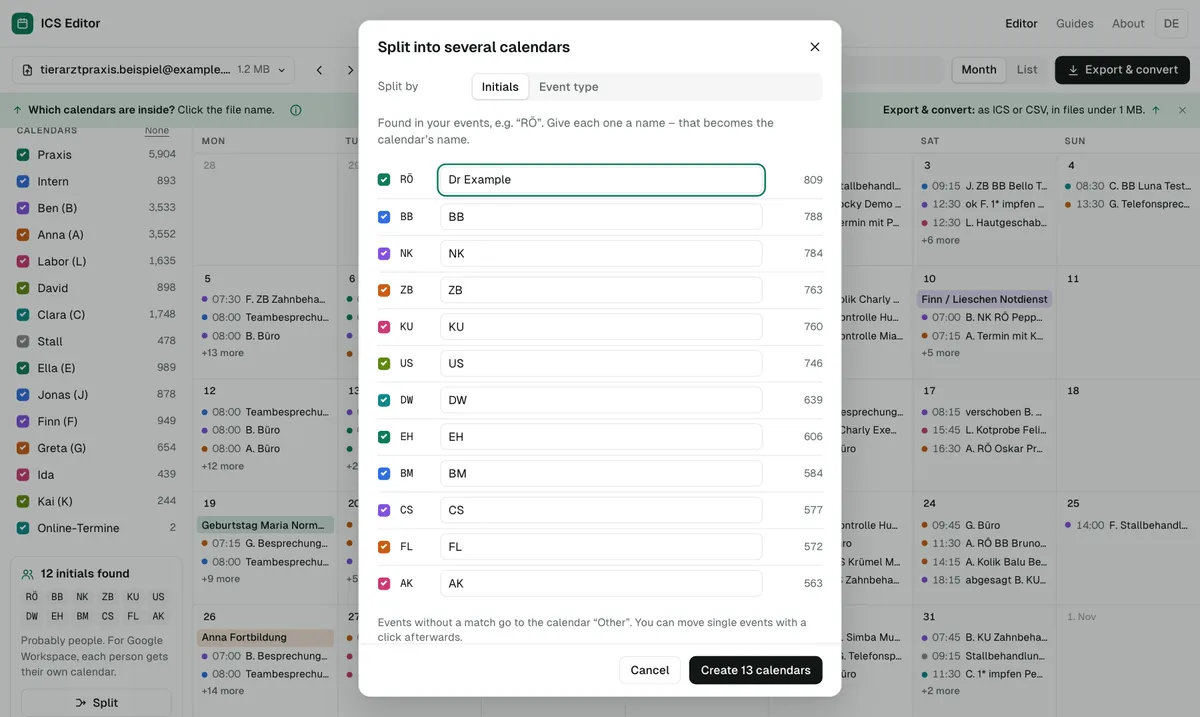Toggle the Anna (A) calendar checkbox
Viewport: 1200px width, 717px height.
click(x=23, y=235)
